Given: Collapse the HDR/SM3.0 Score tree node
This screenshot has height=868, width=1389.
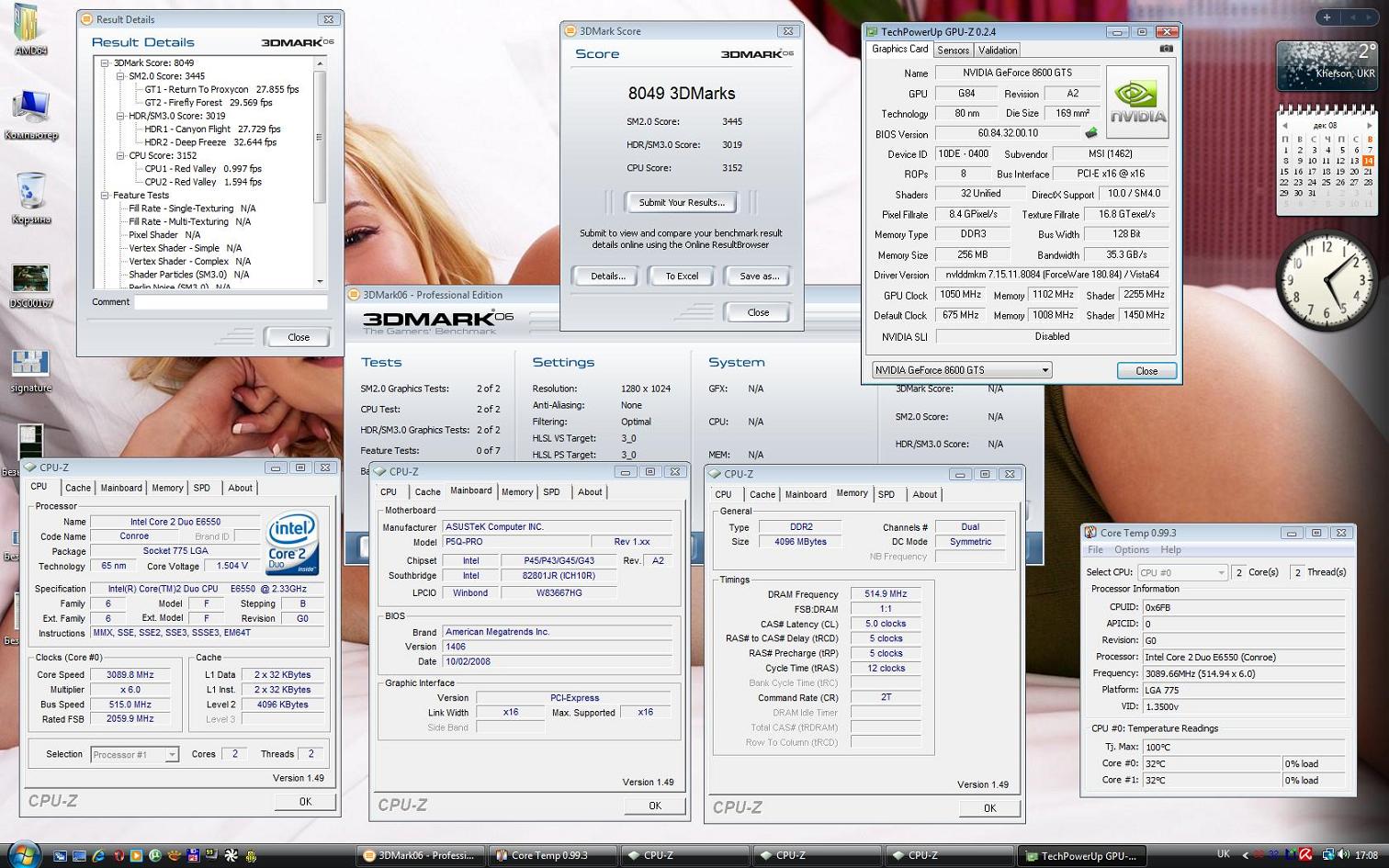Looking at the screenshot, I should (120, 116).
